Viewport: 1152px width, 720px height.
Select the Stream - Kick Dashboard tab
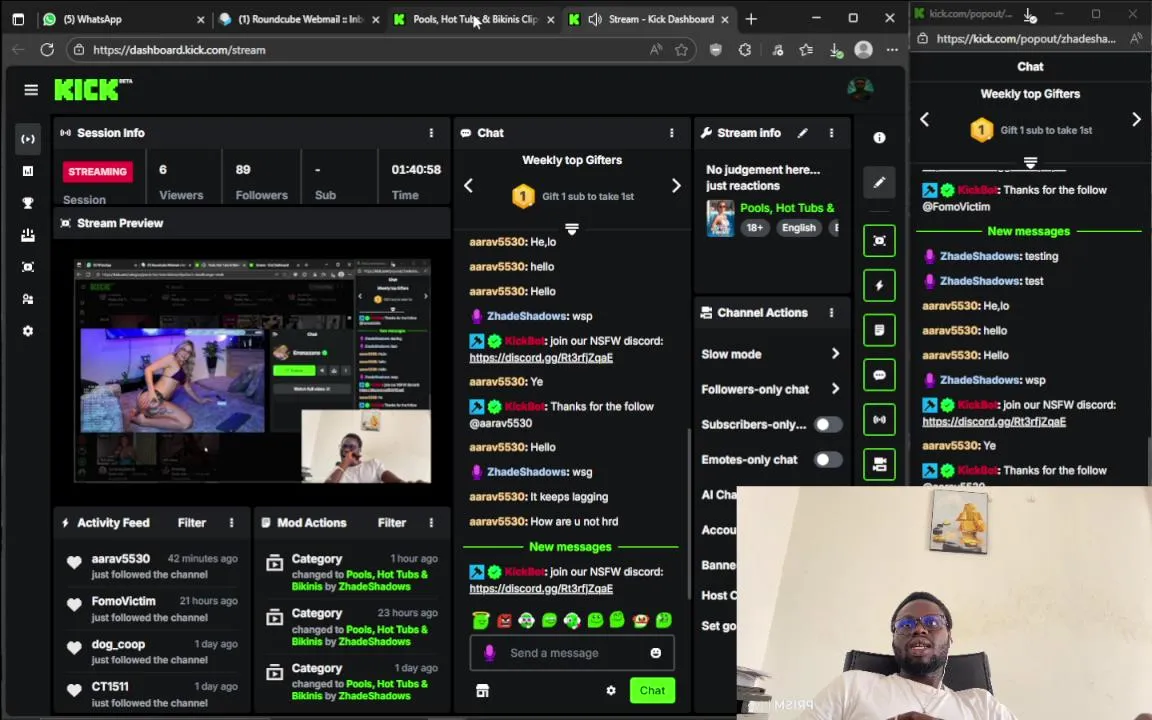tap(649, 20)
